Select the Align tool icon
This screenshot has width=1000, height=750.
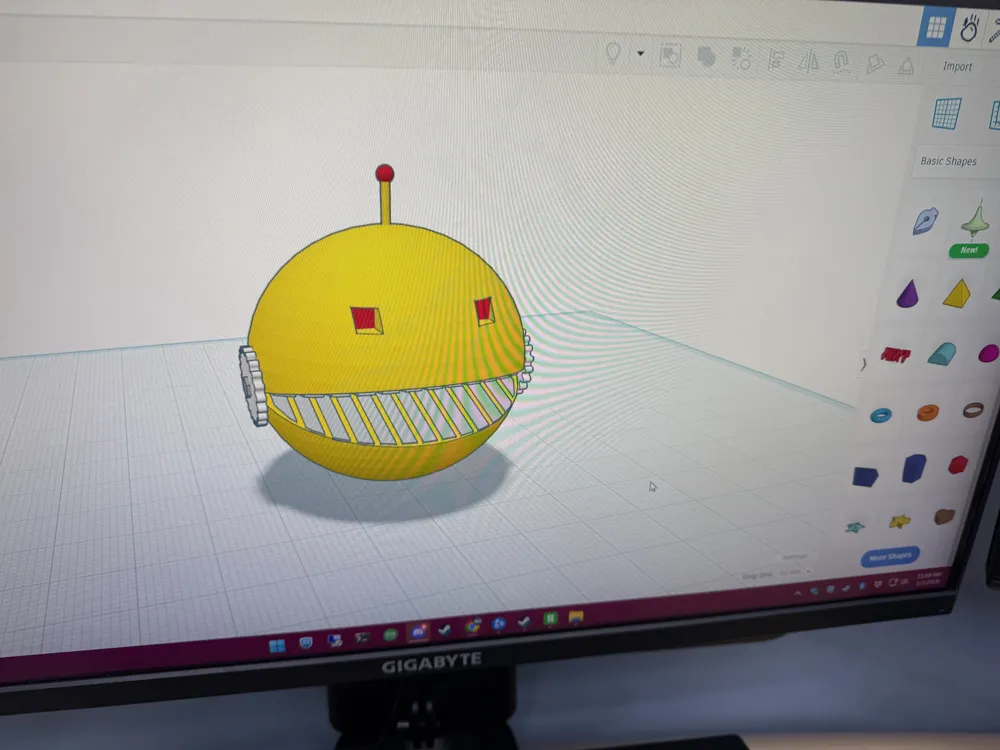point(776,61)
